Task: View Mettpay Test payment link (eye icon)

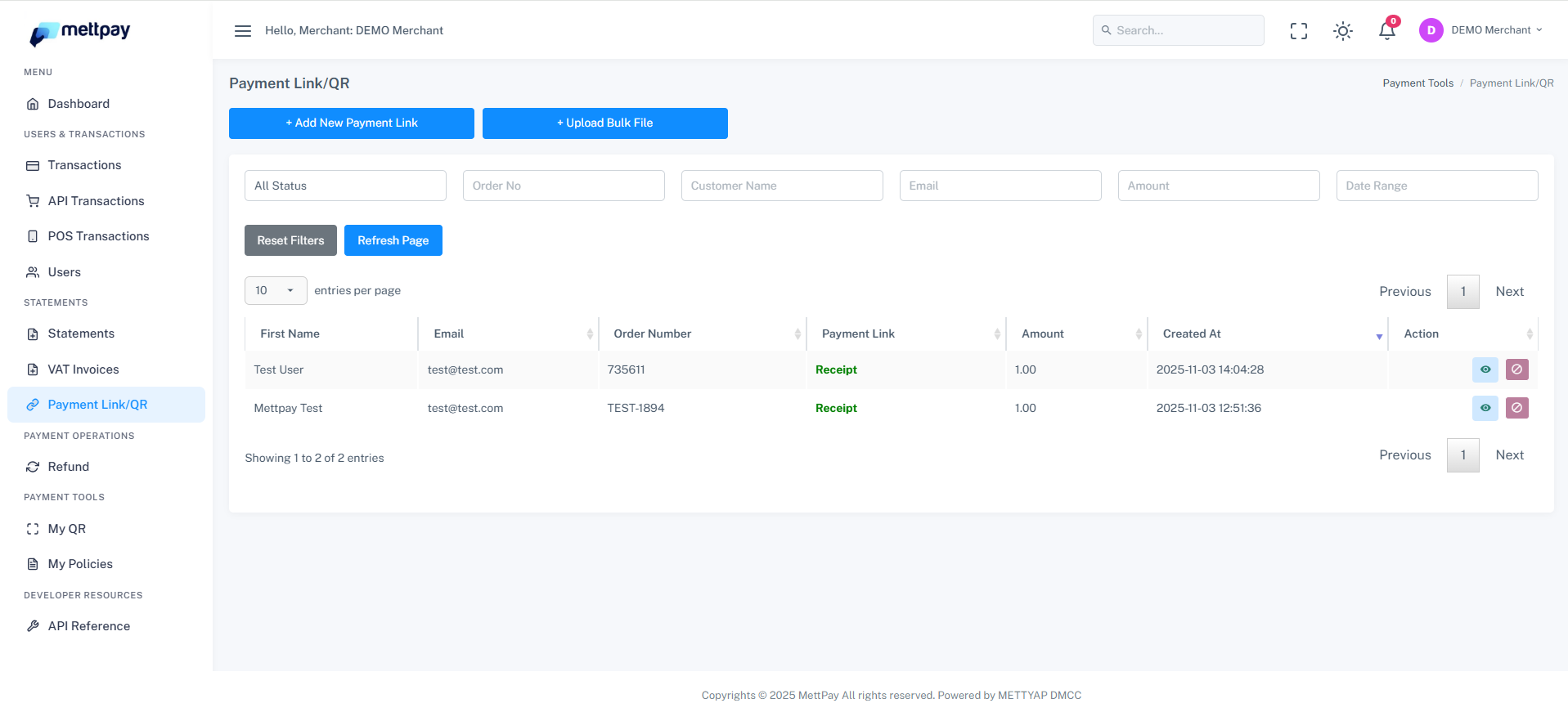Action: coord(1485,408)
